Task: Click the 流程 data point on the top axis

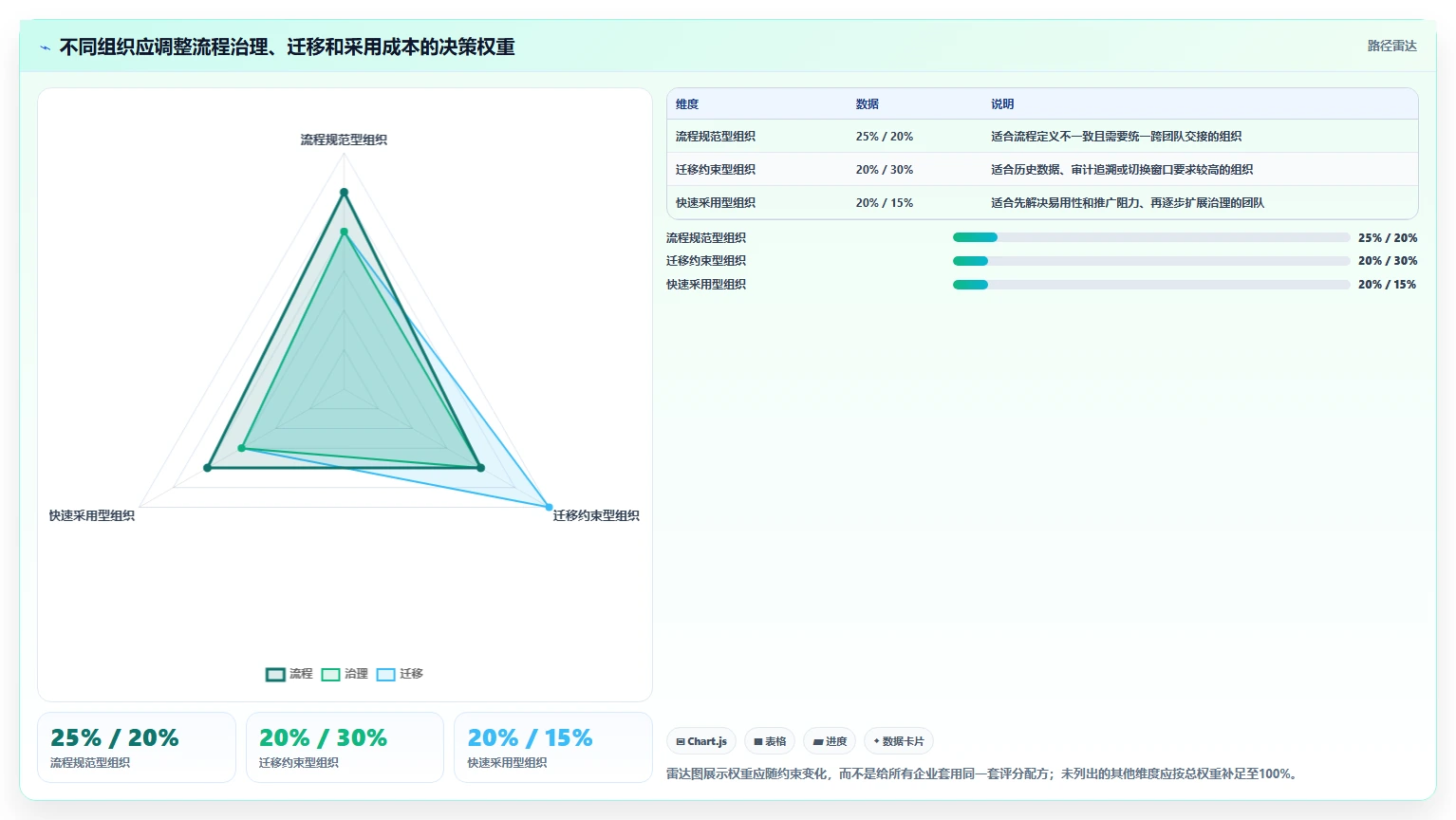Action: (344, 193)
